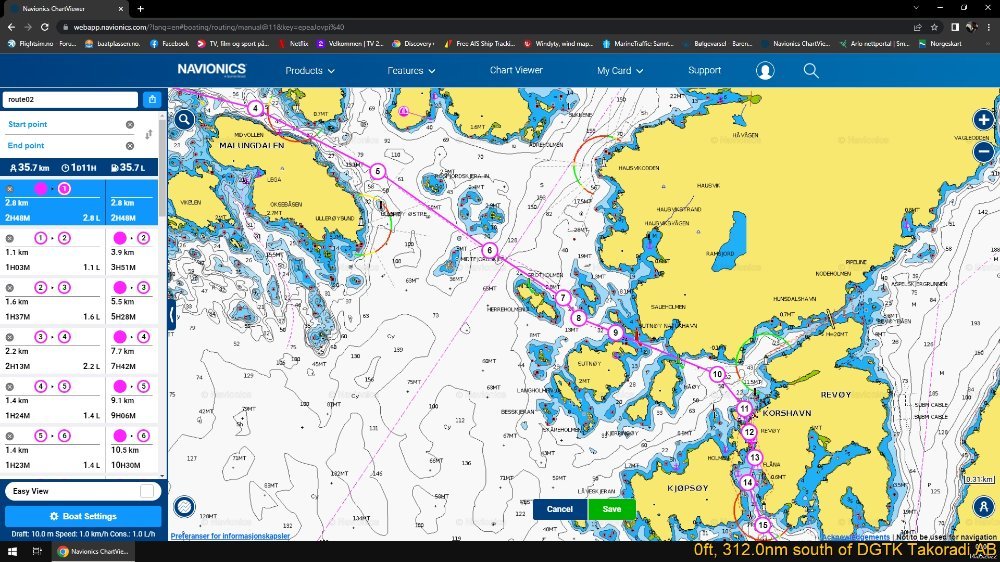
Task: Click Chrome Navionics taskbar button
Action: tap(93, 551)
